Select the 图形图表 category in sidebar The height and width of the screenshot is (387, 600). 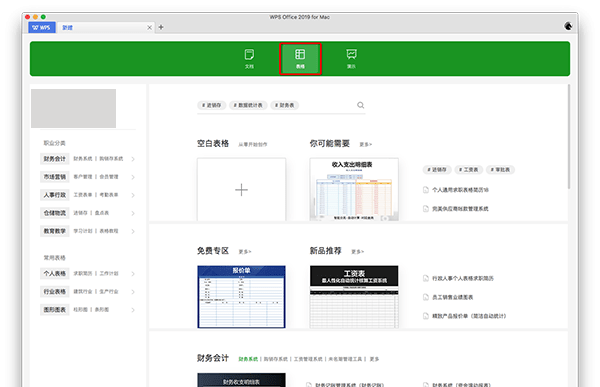coord(55,310)
